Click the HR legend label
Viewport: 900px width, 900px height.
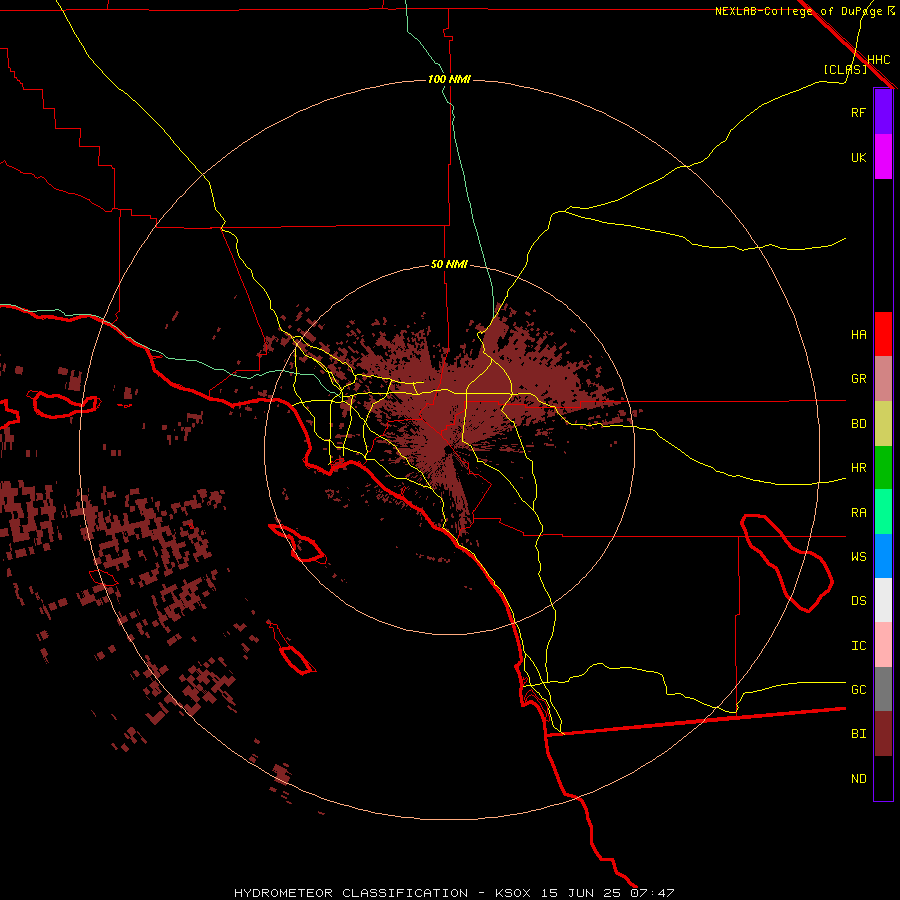click(x=858, y=468)
